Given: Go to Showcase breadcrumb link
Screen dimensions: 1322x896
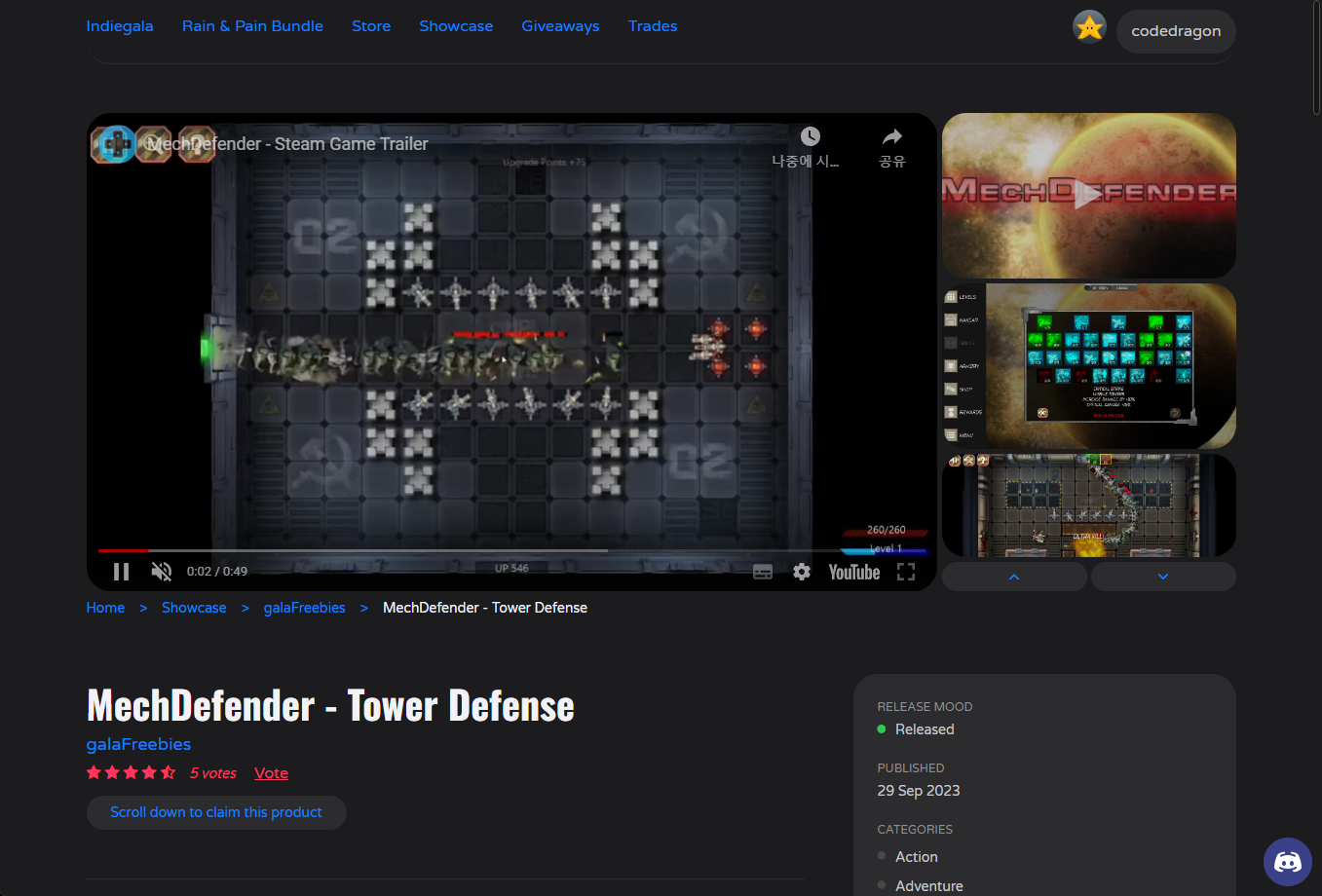Looking at the screenshot, I should coord(194,608).
